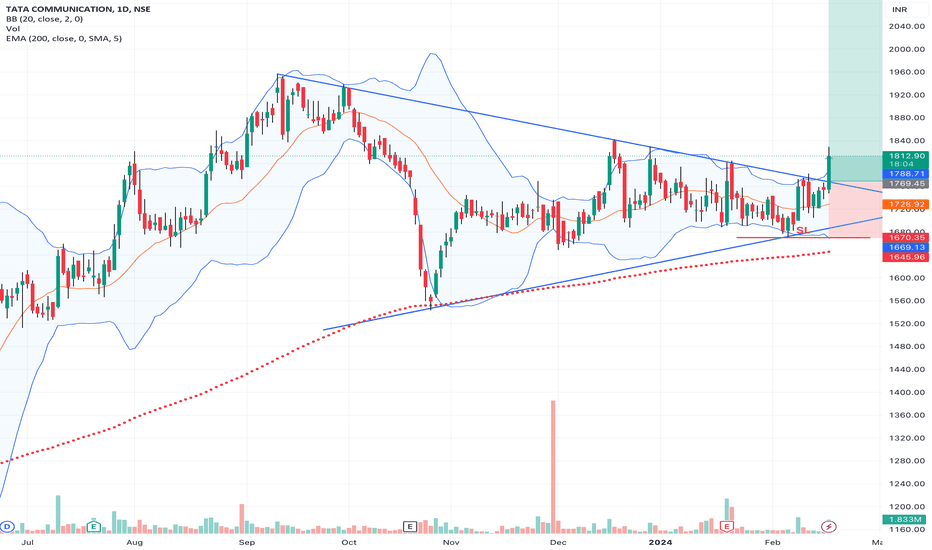Image resolution: width=932 pixels, height=550 pixels.
Task: Select the EMA (200, close, 0, SMA, 5) legend
Action: pos(64,39)
